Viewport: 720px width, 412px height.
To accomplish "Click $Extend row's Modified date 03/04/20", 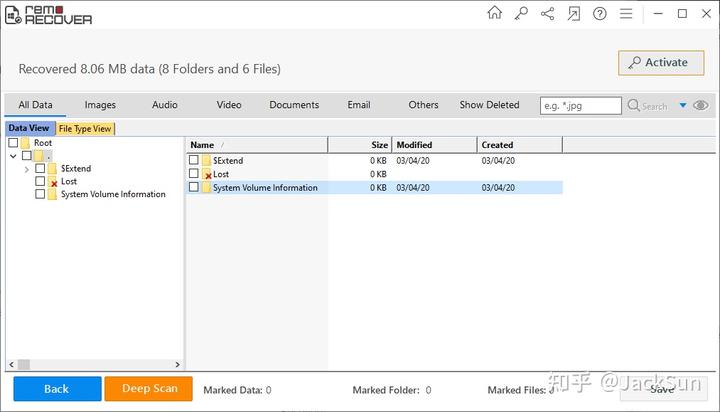I will tap(413, 160).
